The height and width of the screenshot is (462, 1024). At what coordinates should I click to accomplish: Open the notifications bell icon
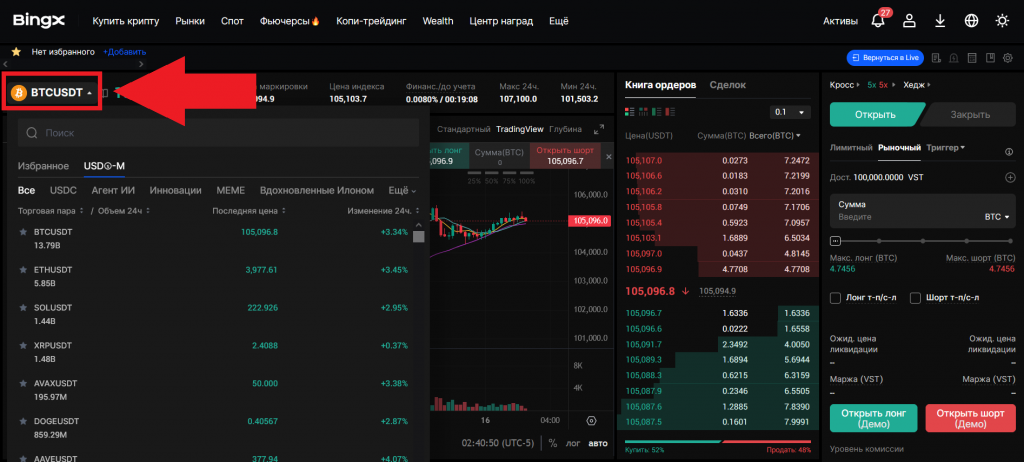pos(879,20)
